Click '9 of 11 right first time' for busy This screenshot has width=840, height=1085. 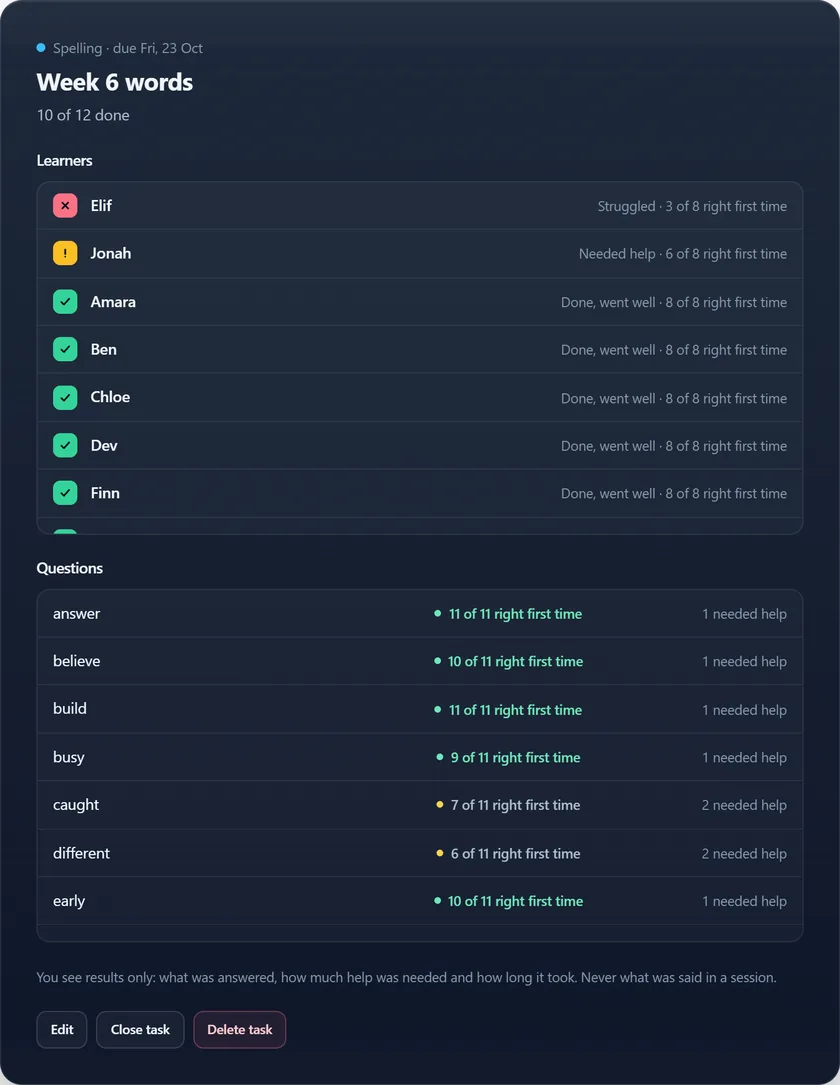(x=515, y=758)
